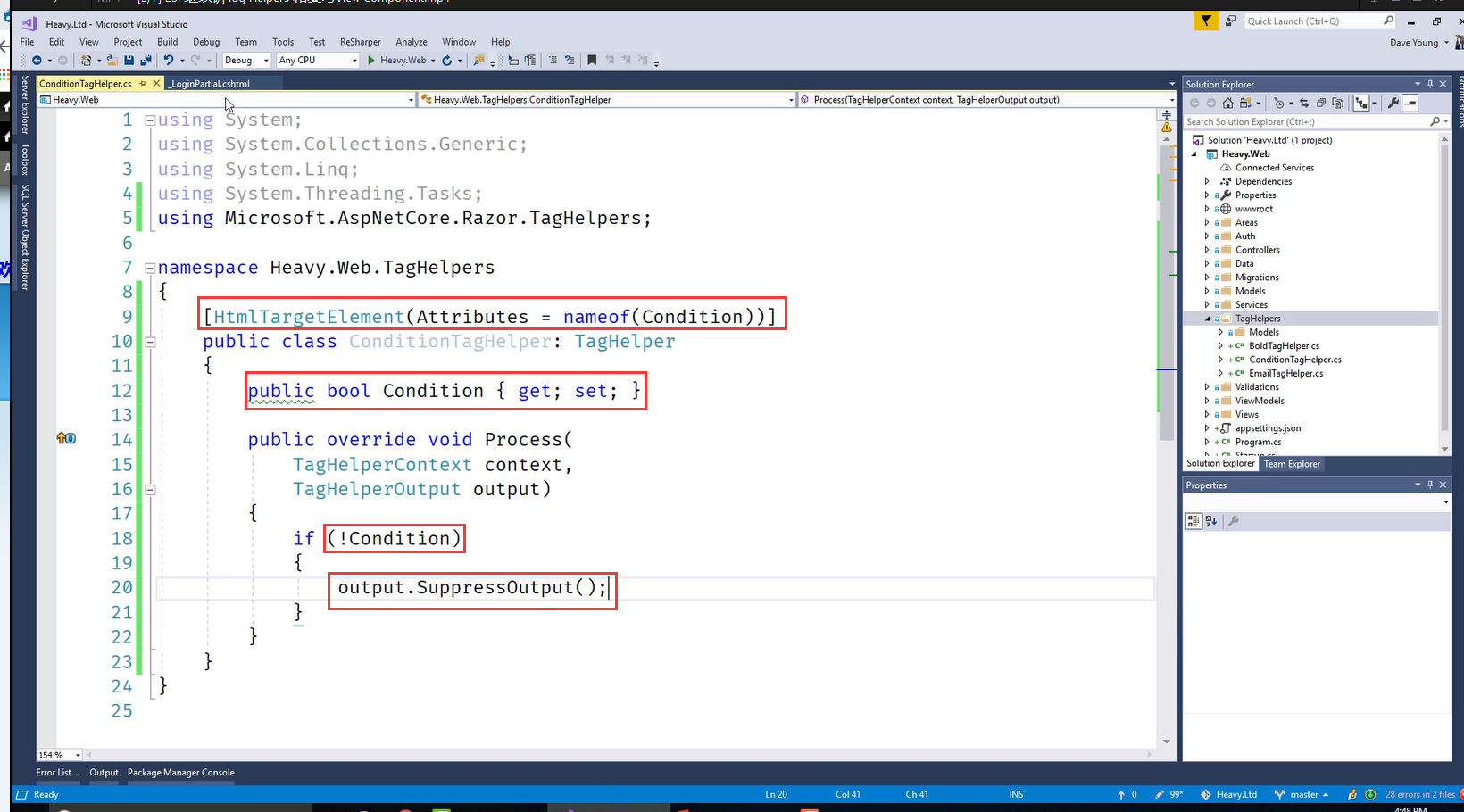The height and width of the screenshot is (812, 1464).
Task: Toggle the View Class Diagram button in Solution Explorer
Action: 1360,103
